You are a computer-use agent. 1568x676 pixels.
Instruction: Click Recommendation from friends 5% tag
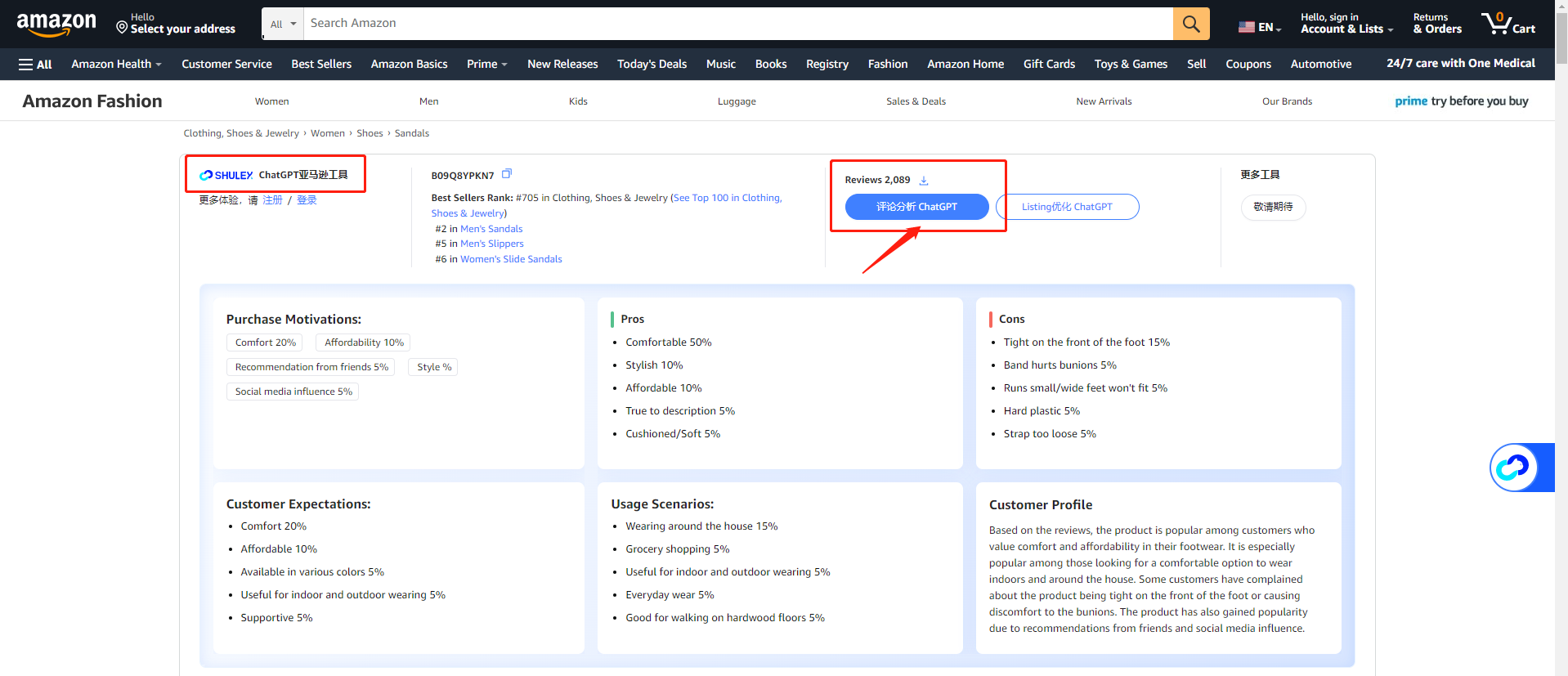click(x=311, y=367)
